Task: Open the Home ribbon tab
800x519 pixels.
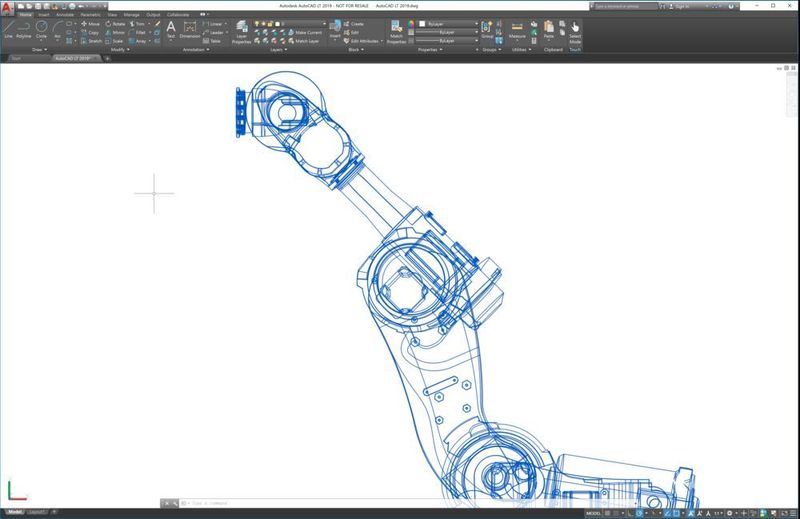Action: click(25, 15)
